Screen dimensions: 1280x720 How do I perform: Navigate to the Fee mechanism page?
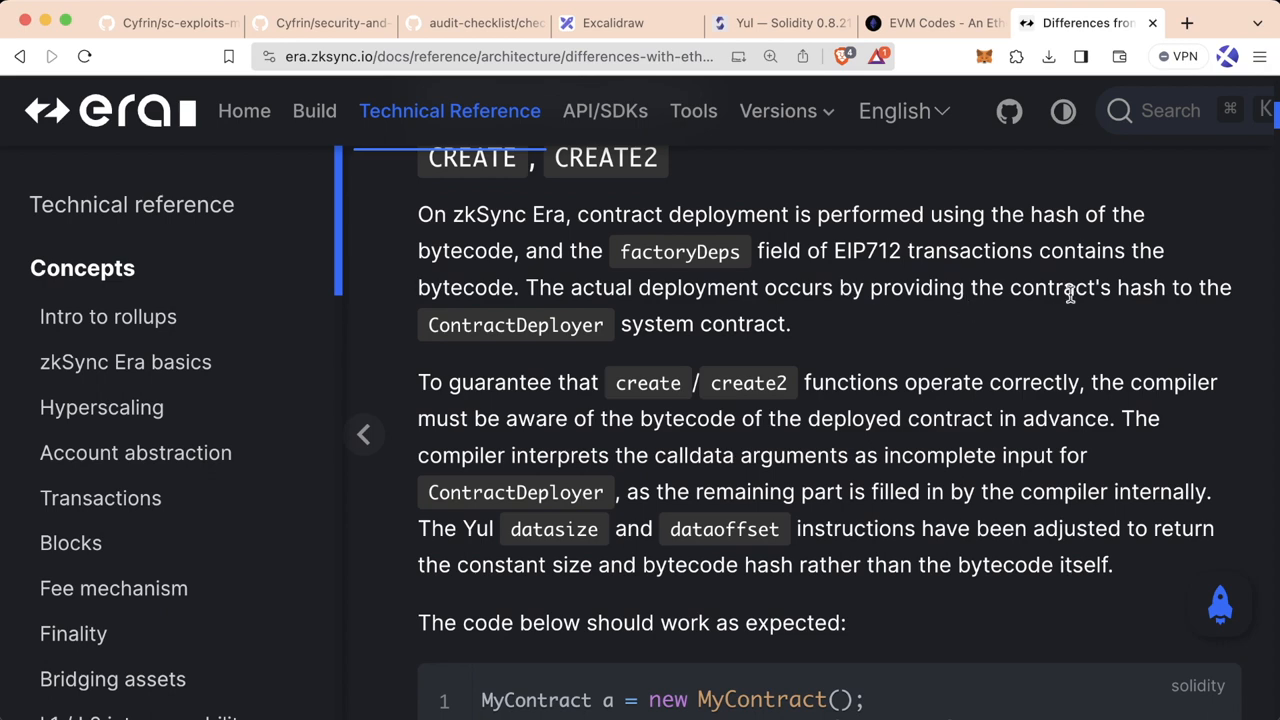click(113, 588)
